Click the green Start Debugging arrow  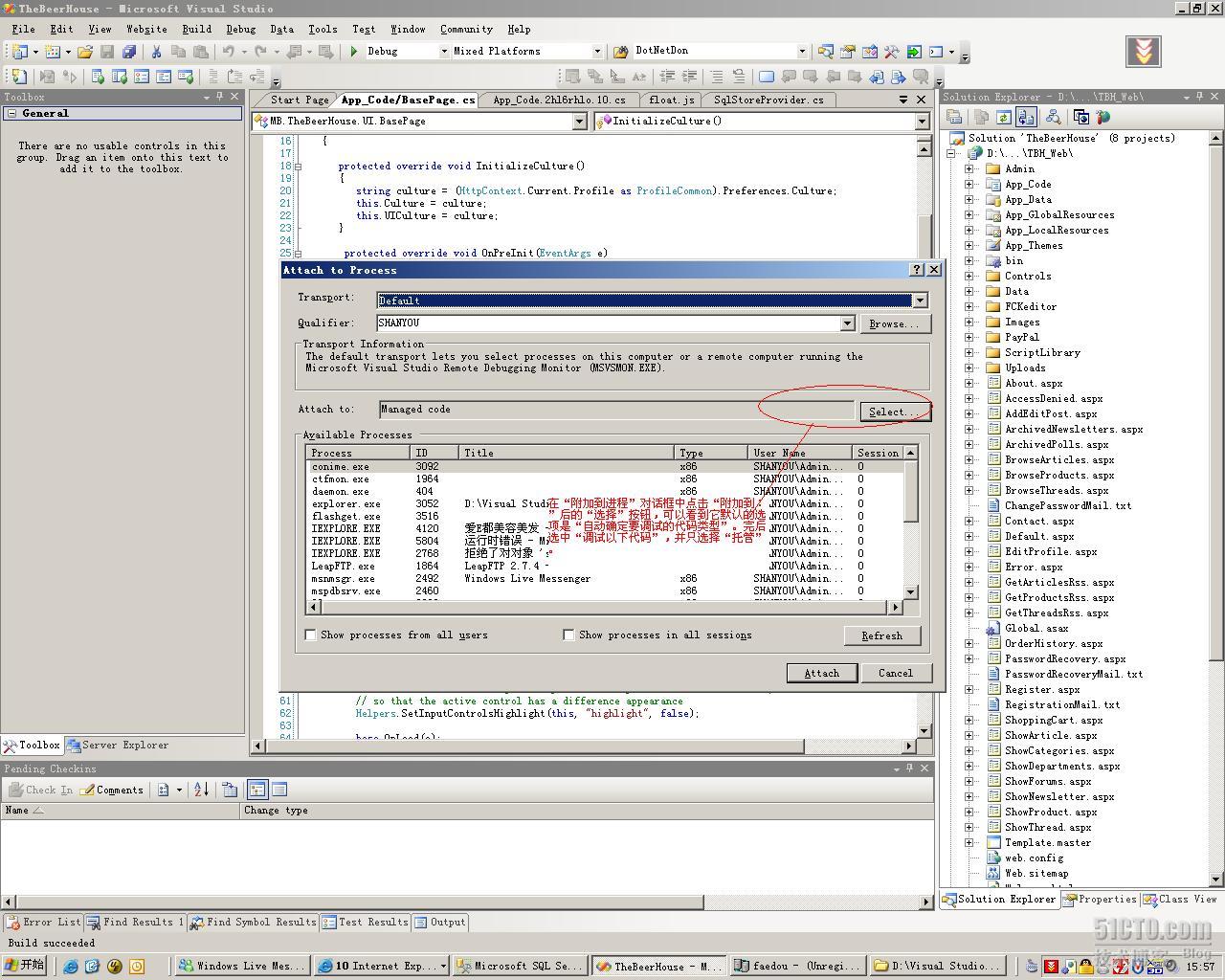point(354,51)
